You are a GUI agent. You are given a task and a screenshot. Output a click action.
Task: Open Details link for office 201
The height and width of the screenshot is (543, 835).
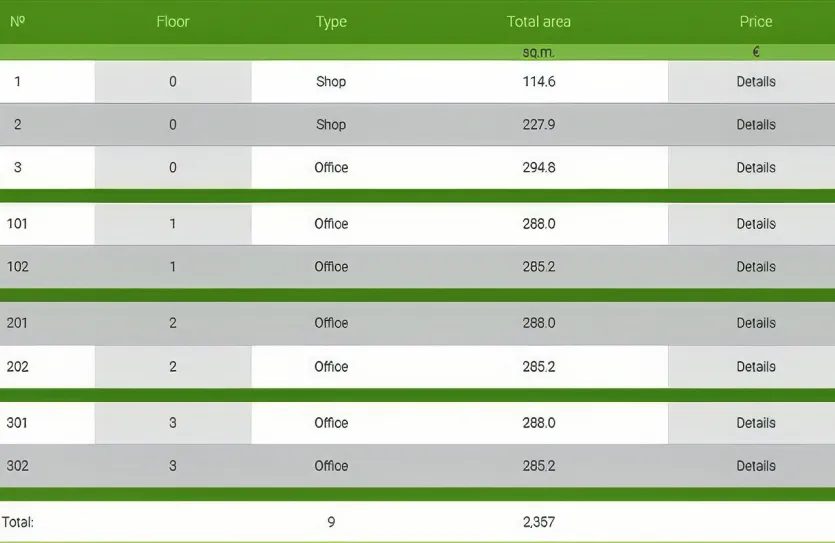(755, 323)
